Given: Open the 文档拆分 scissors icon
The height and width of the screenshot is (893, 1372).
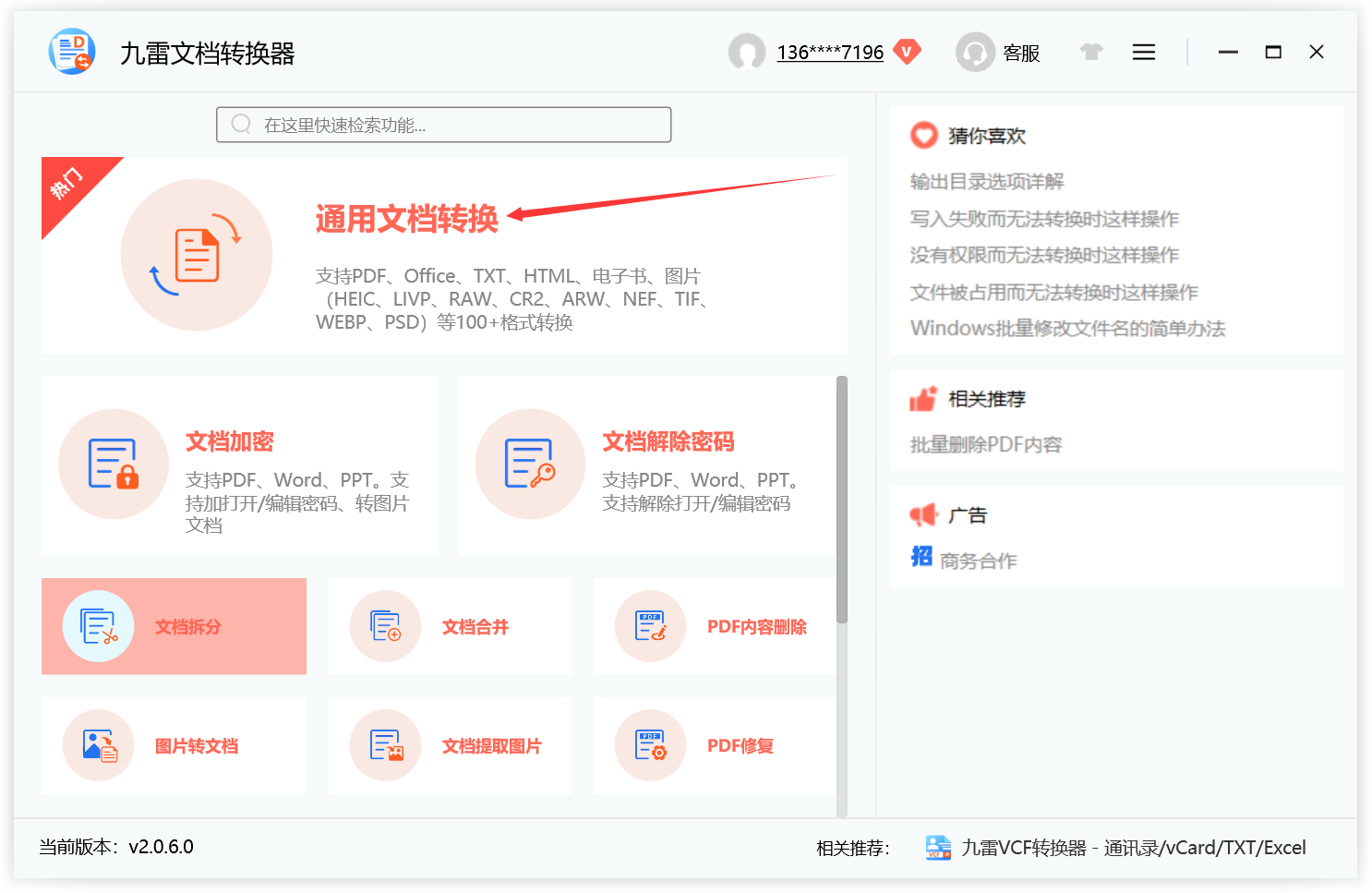Looking at the screenshot, I should [x=98, y=626].
